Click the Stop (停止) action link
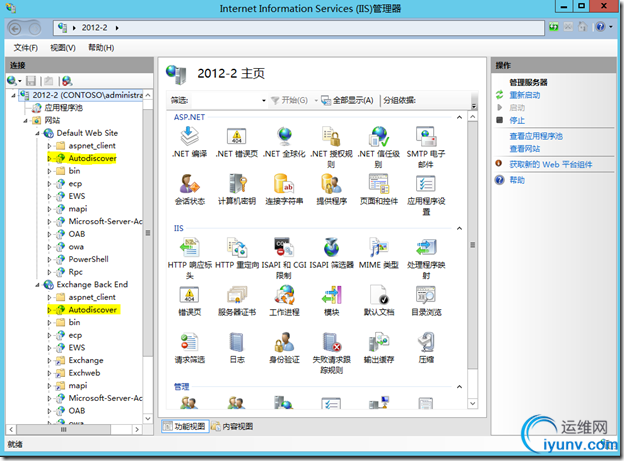Viewport: 624px width, 461px height. pos(517,120)
